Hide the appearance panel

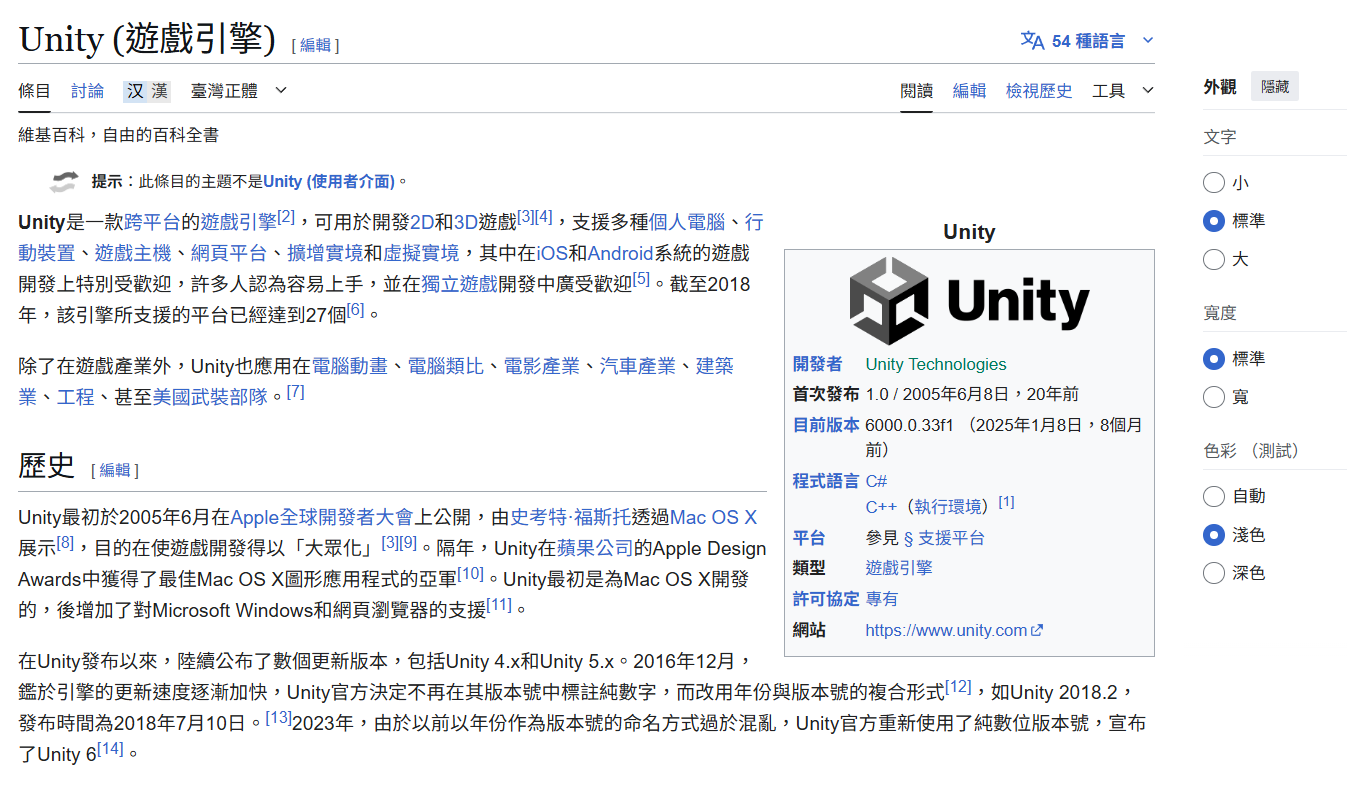1274,87
